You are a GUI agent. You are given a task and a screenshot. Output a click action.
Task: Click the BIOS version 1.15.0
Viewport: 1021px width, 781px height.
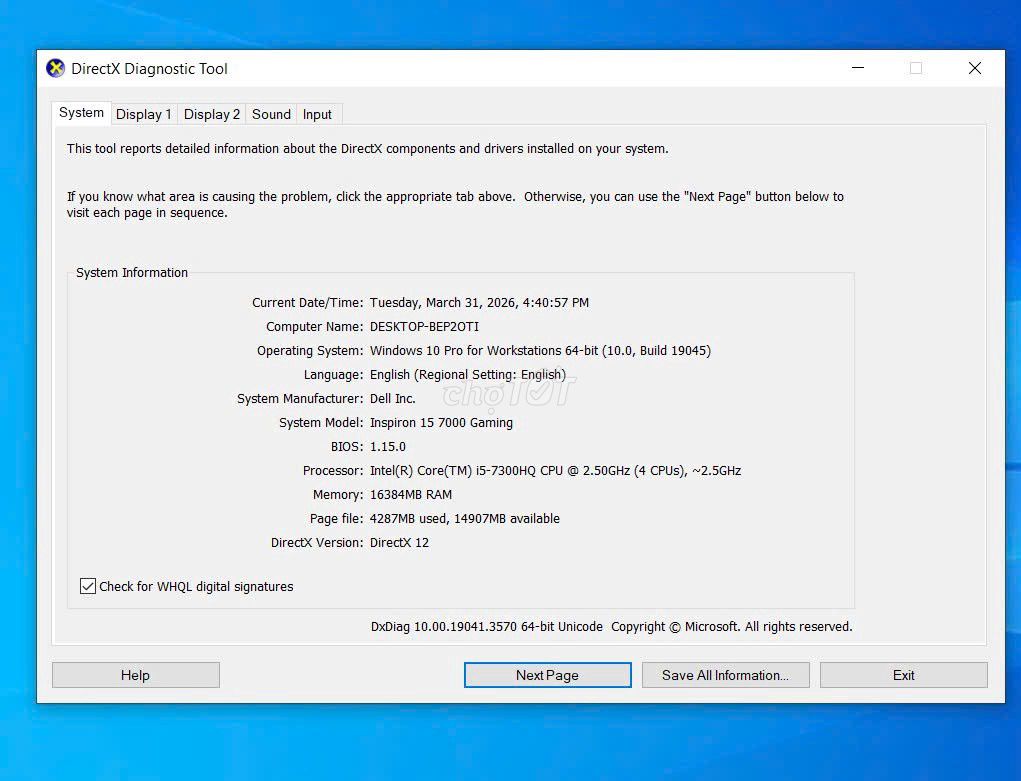click(388, 447)
